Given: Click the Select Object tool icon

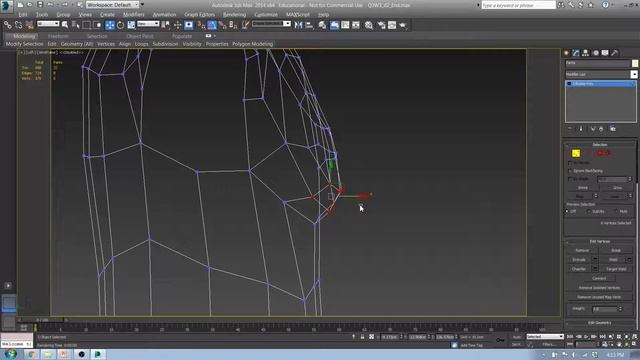Looking at the screenshot, I should point(65,25).
